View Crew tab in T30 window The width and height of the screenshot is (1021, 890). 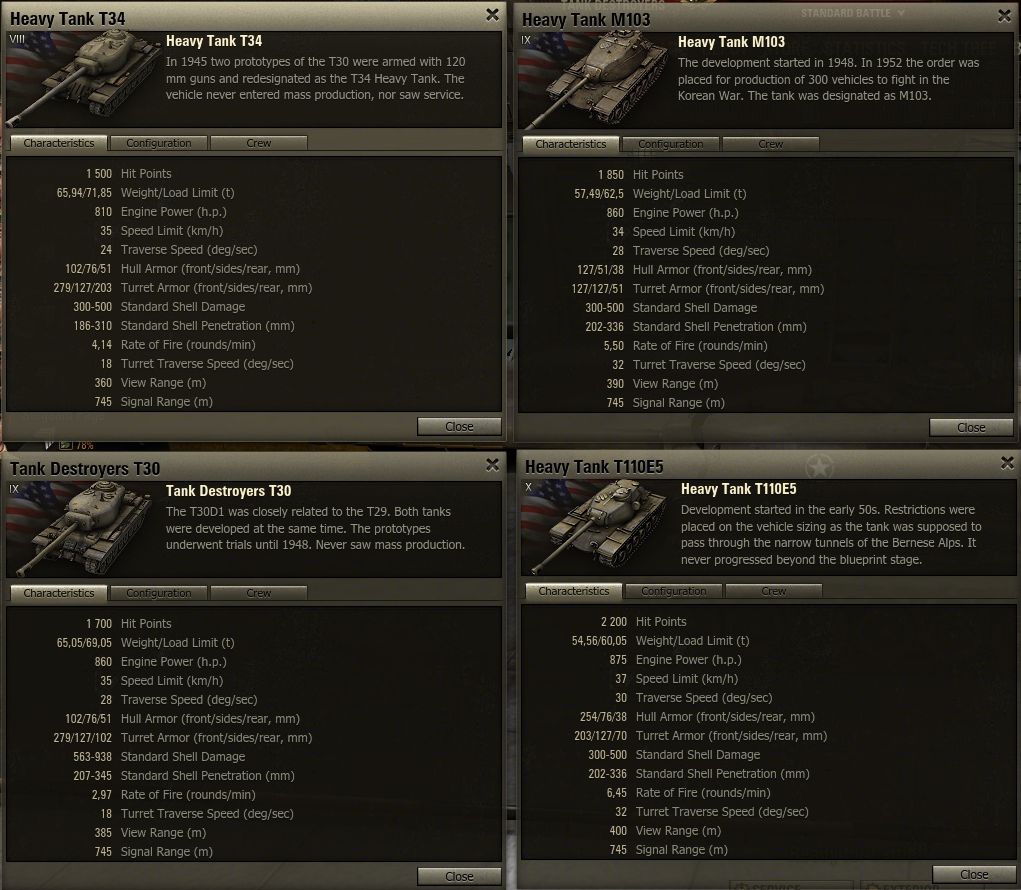click(259, 593)
